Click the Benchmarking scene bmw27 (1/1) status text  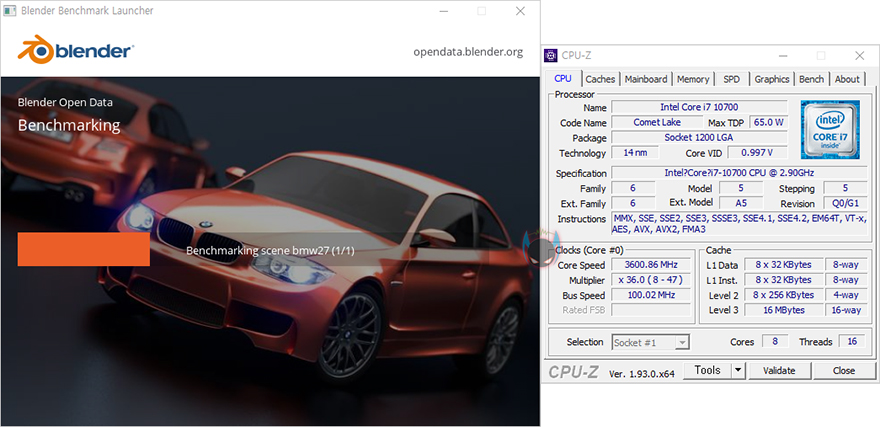pos(270,250)
